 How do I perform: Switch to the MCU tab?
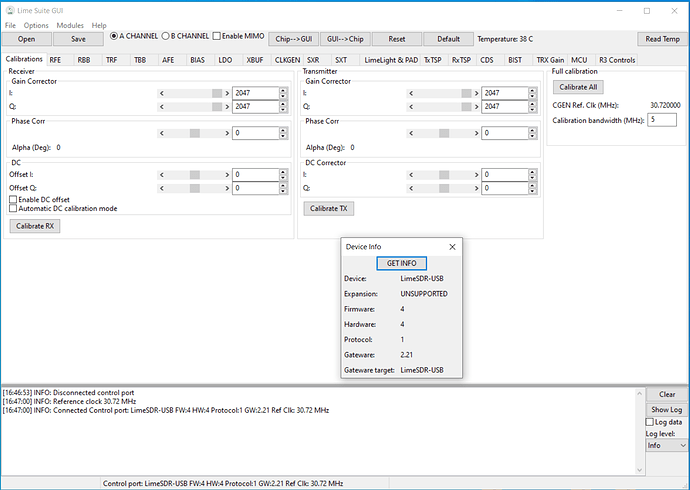579,60
